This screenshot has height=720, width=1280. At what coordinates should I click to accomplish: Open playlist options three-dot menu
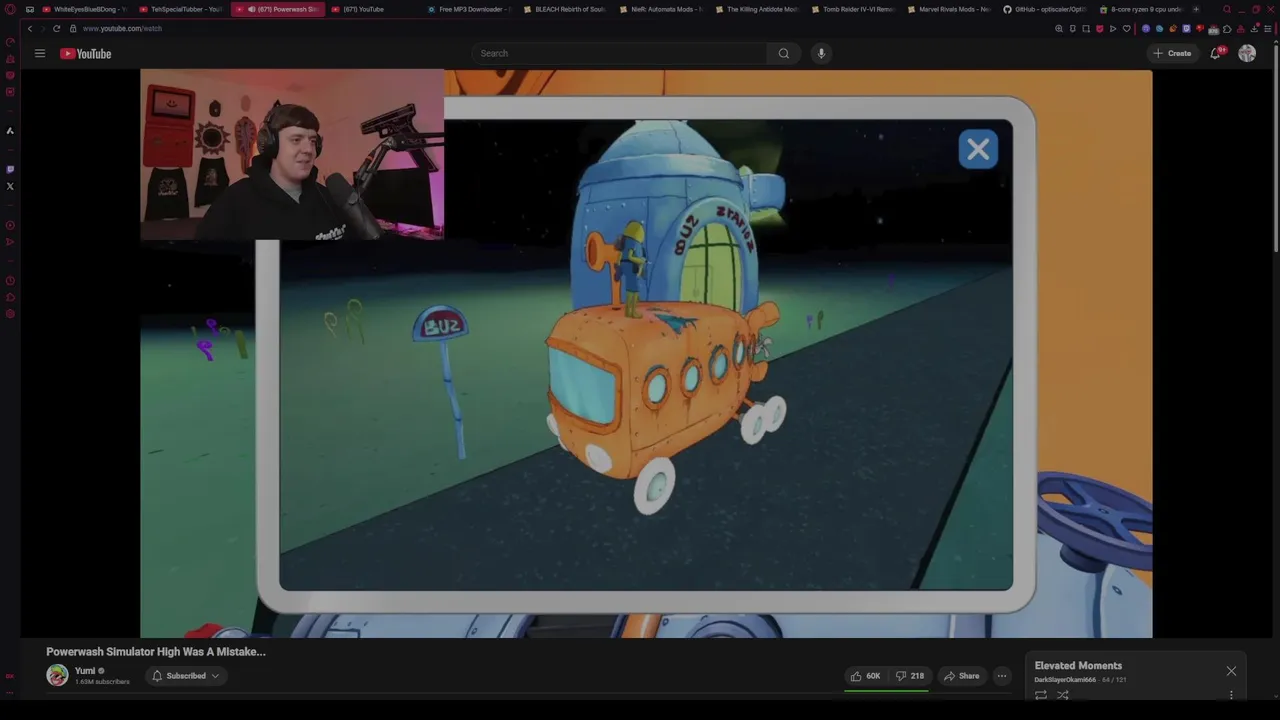(1231, 695)
